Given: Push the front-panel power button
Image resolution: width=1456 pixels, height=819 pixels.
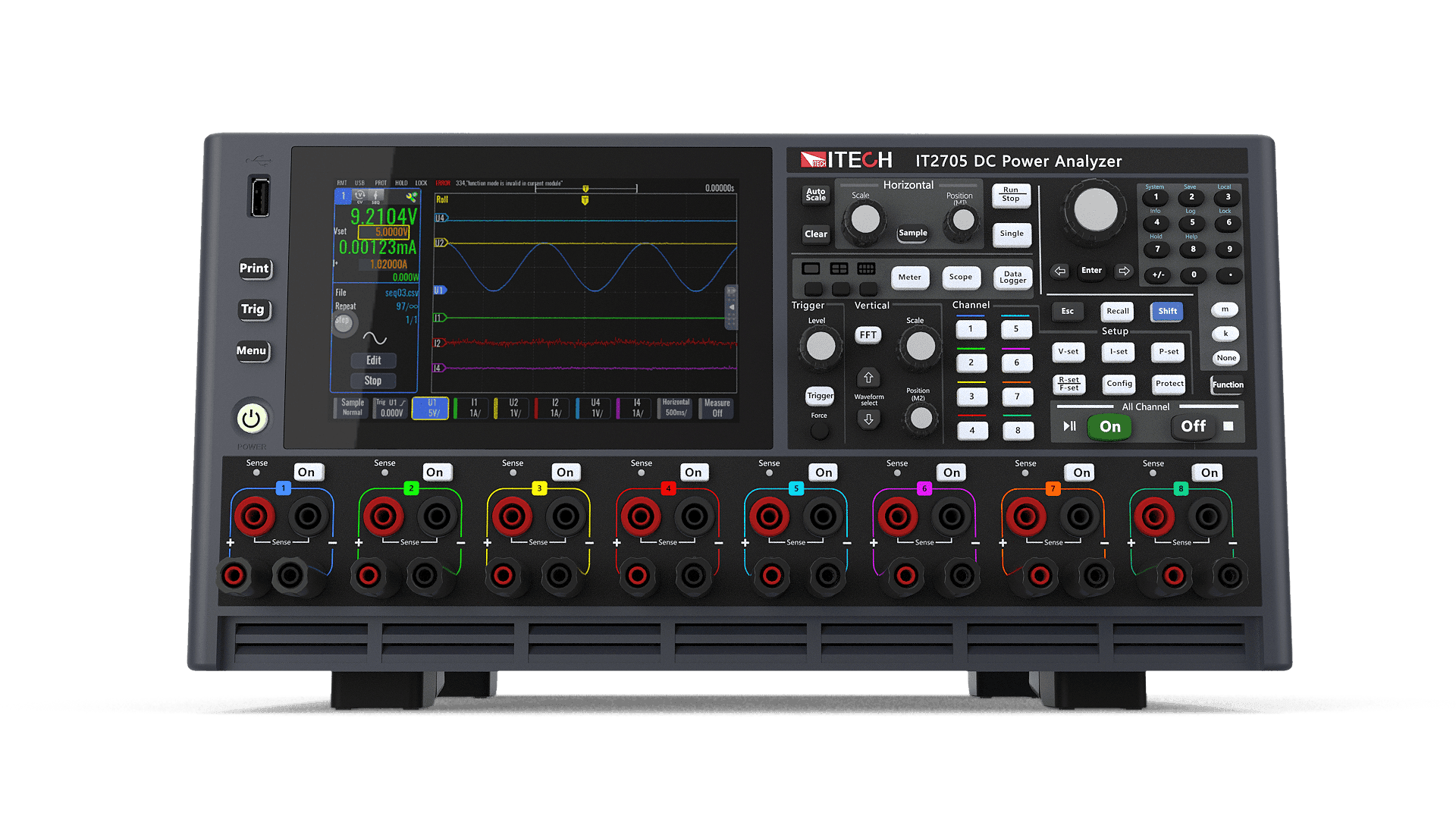Looking at the screenshot, I should pos(252,419).
